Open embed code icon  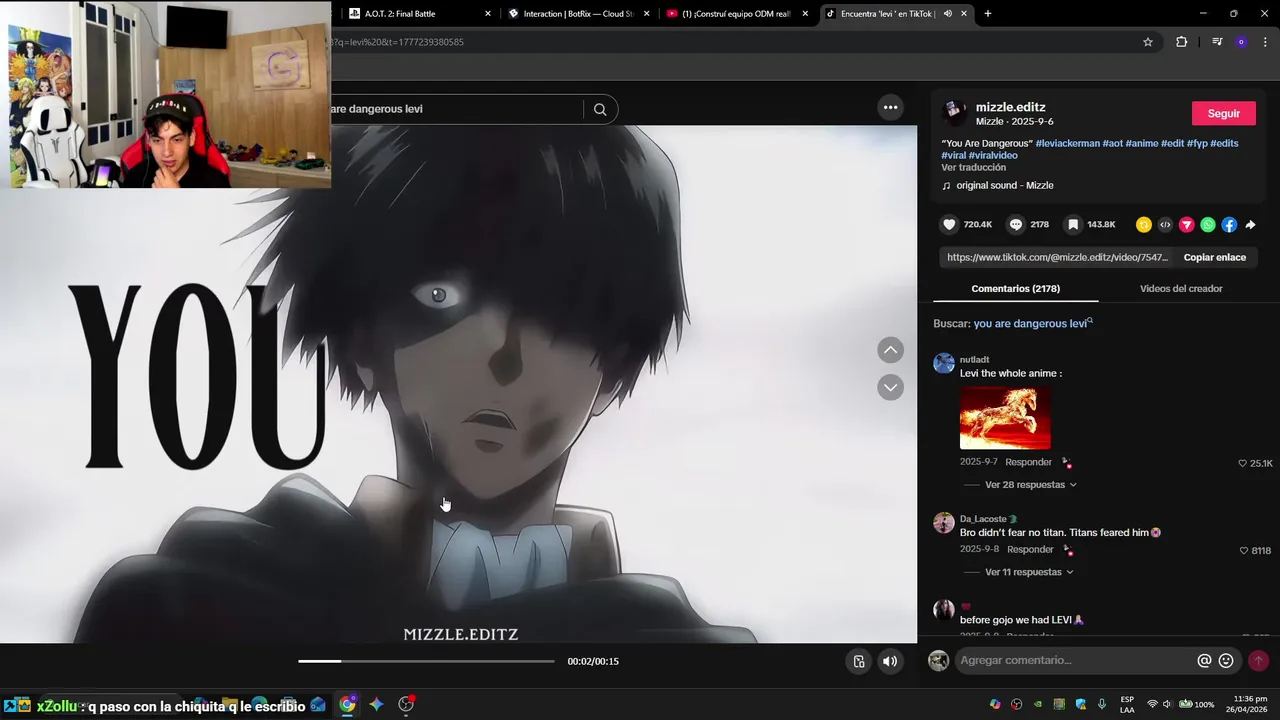coord(1165,225)
